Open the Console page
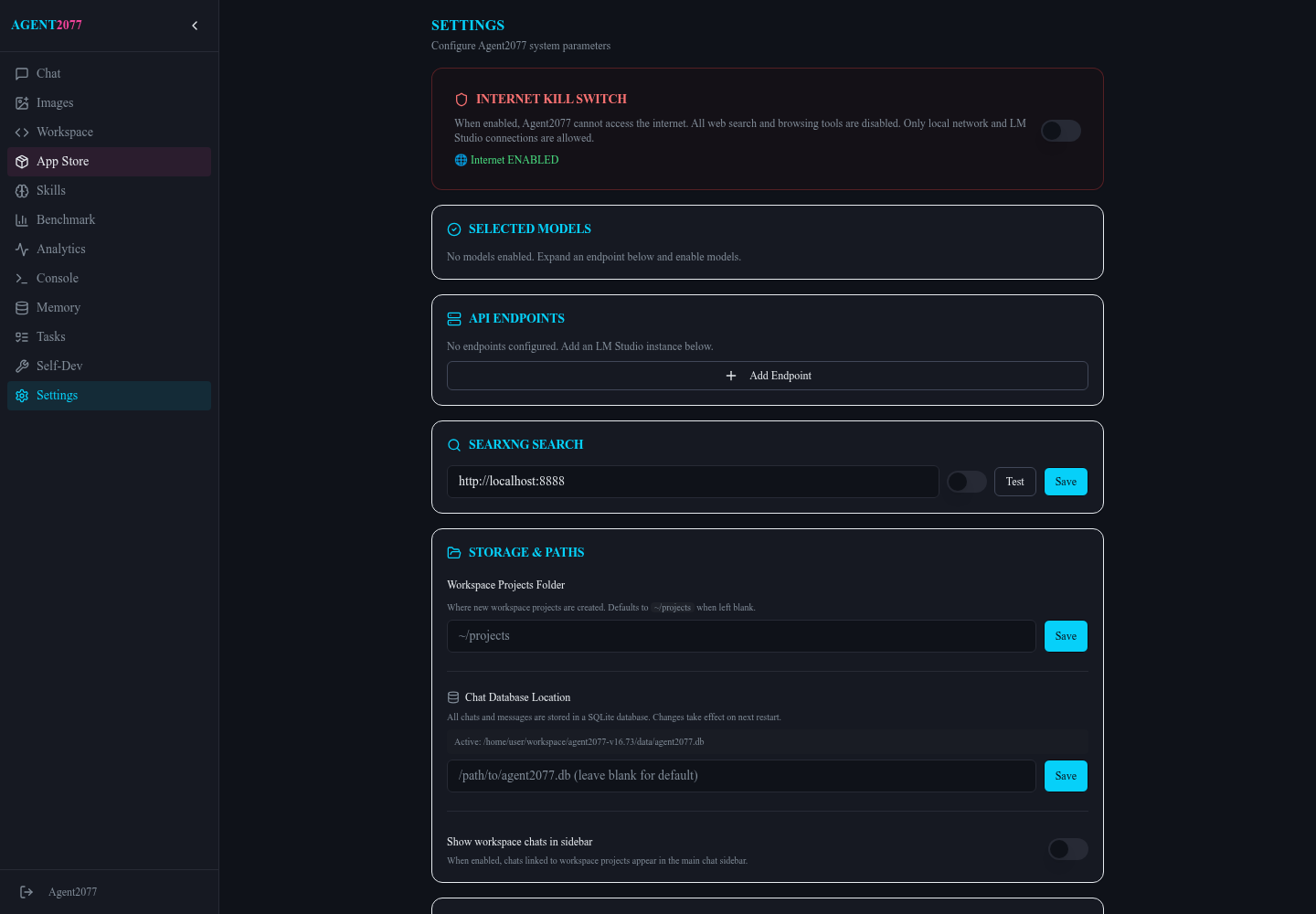 click(109, 279)
